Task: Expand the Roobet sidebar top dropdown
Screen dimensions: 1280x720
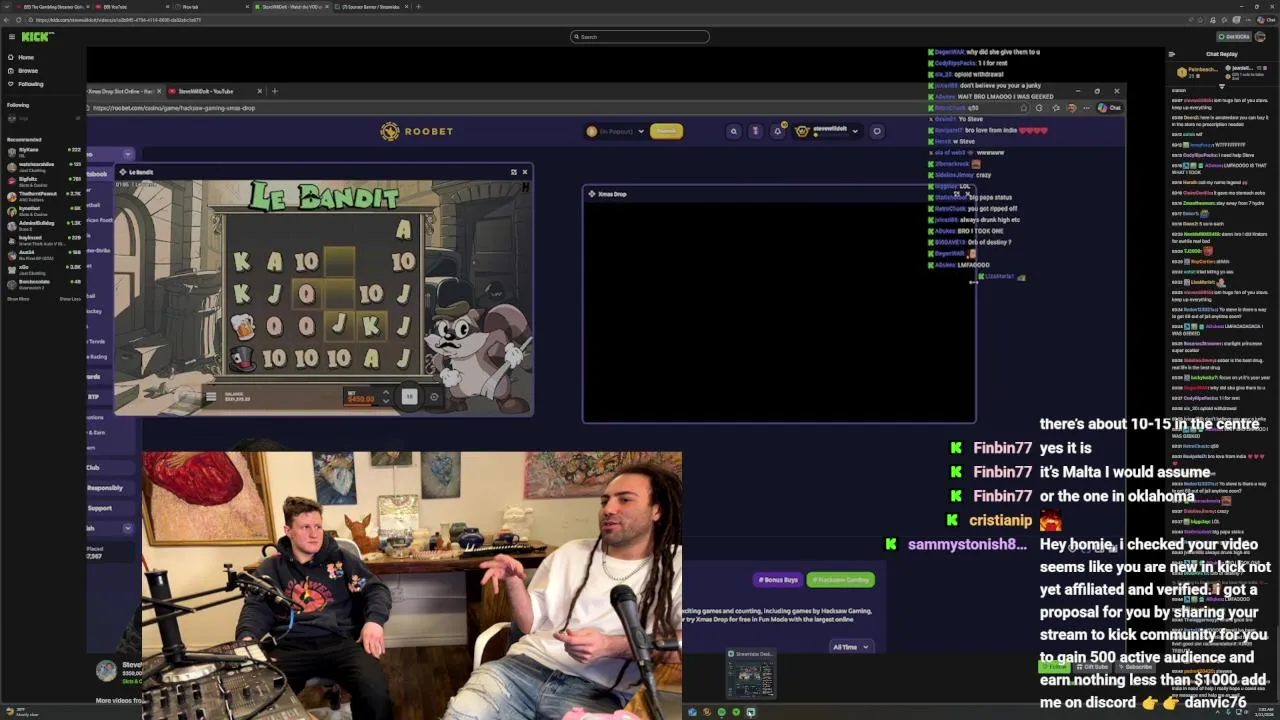Action: click(x=127, y=154)
